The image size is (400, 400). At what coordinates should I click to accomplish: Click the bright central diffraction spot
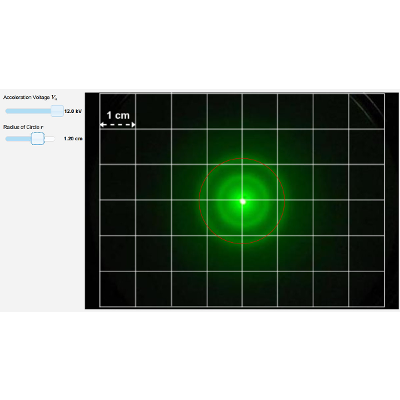click(x=243, y=201)
